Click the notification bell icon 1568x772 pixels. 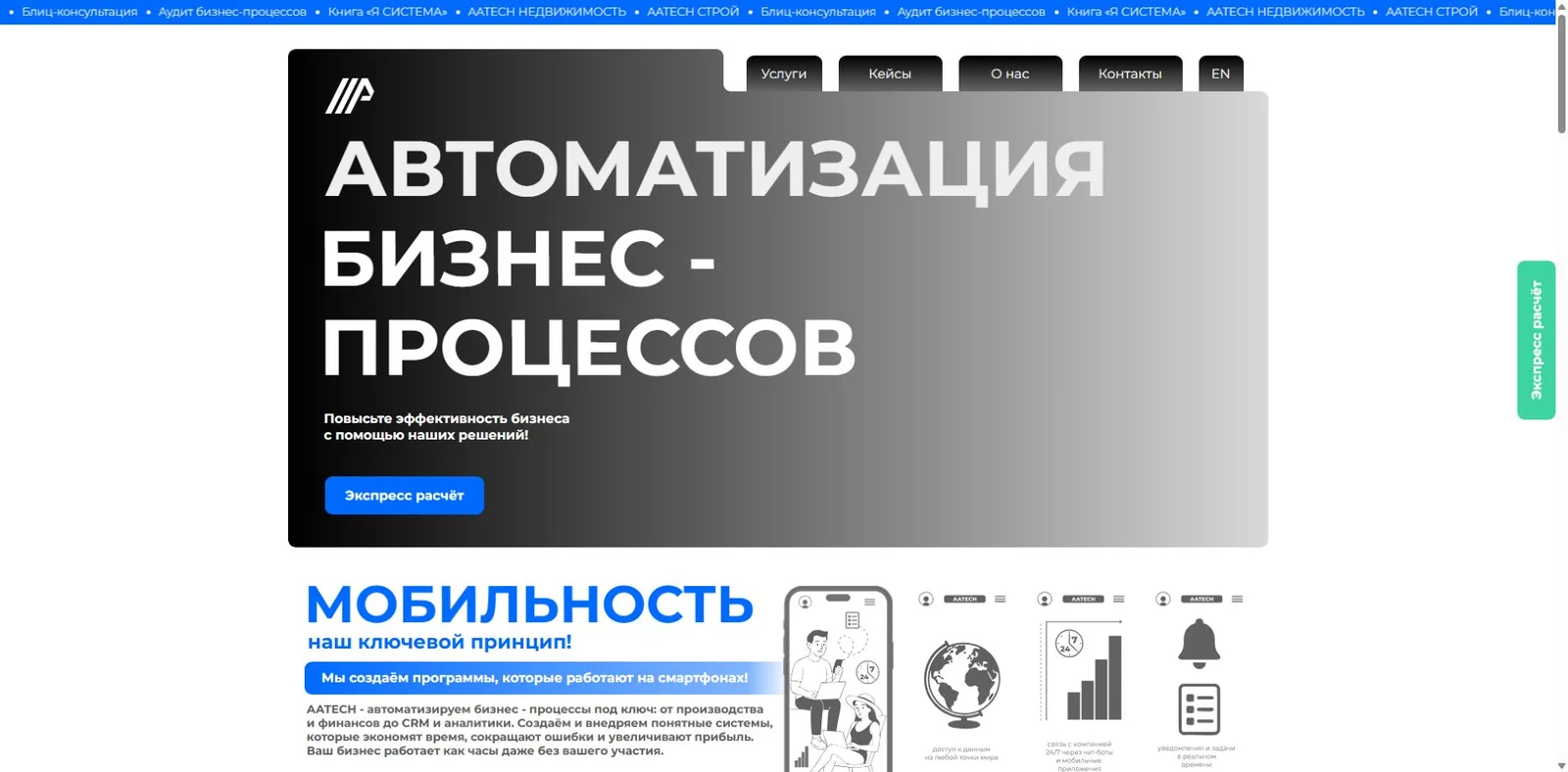[x=1199, y=645]
